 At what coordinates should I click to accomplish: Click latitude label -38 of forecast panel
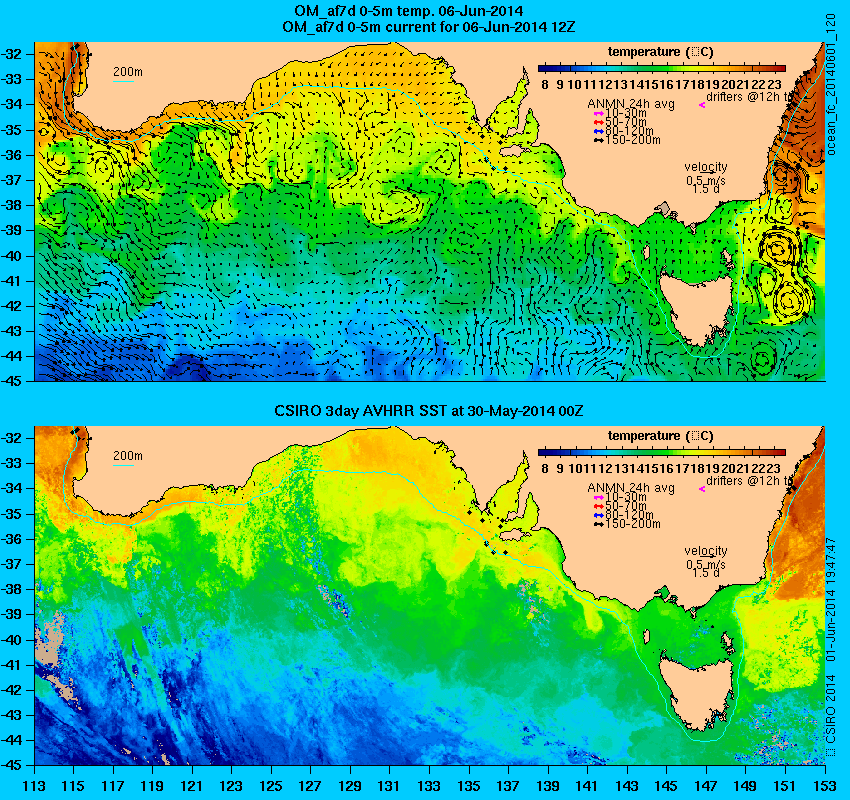coord(11,205)
